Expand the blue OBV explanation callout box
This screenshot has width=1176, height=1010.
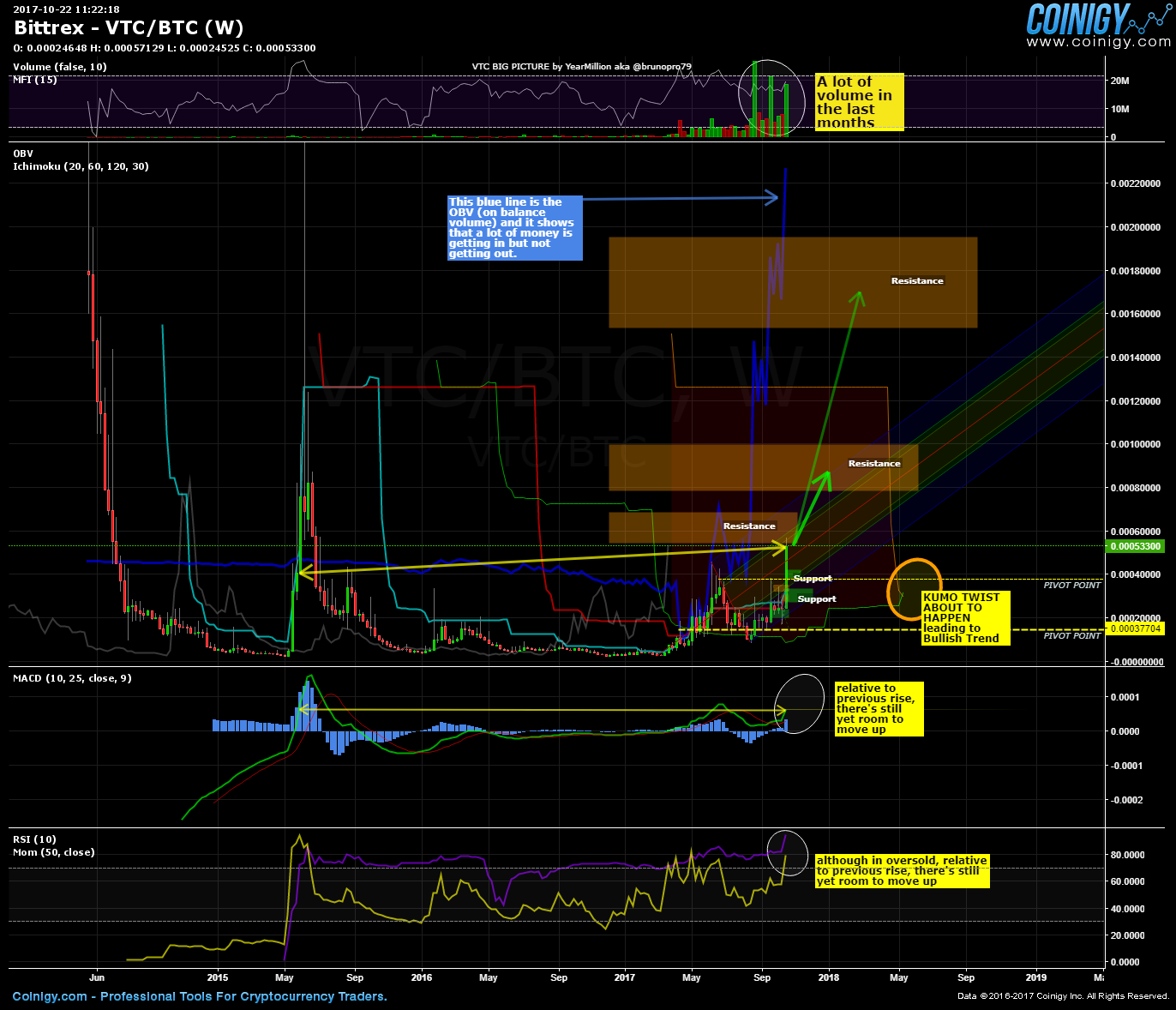pyautogui.click(x=513, y=228)
